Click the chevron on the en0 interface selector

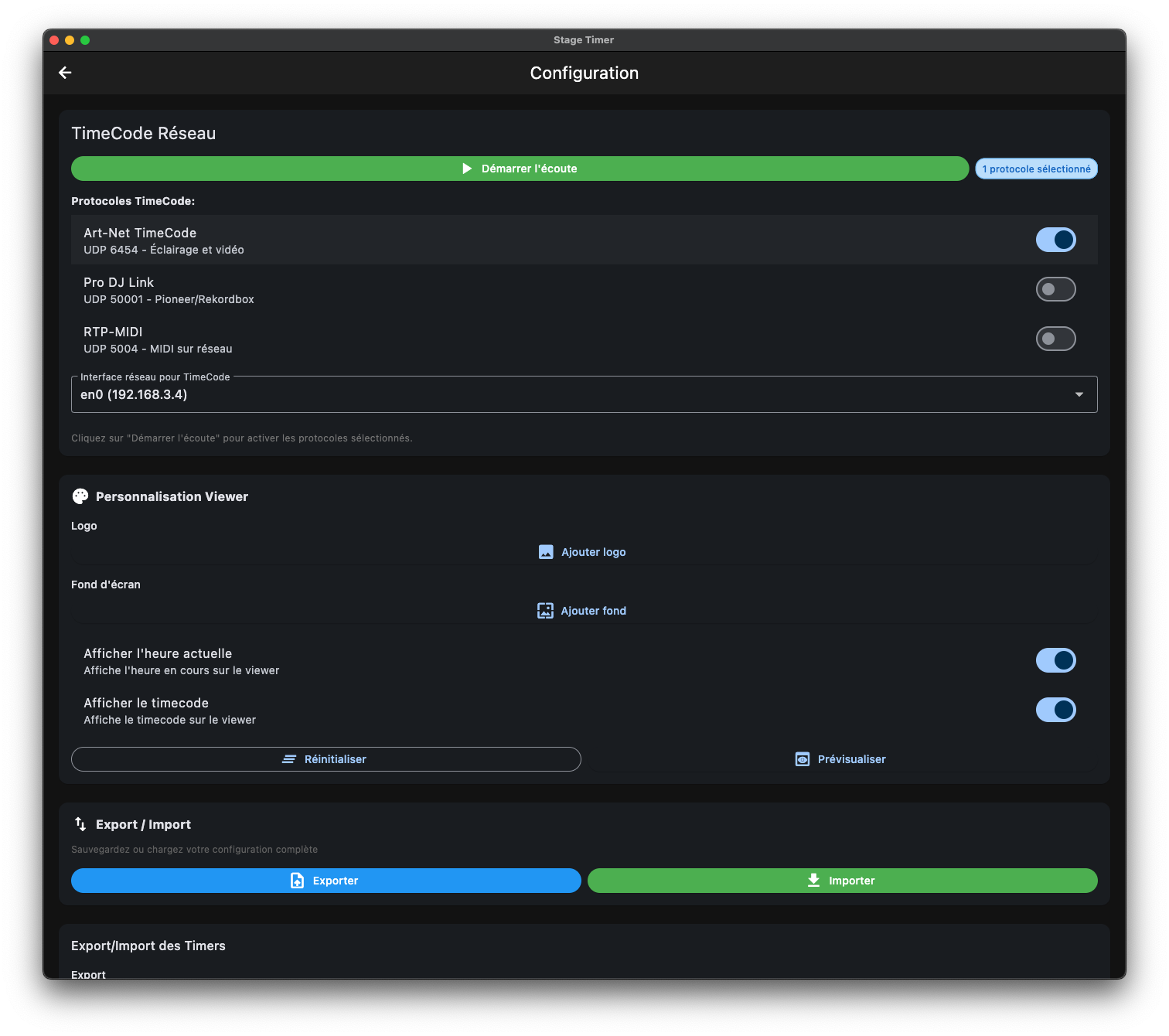(1079, 394)
